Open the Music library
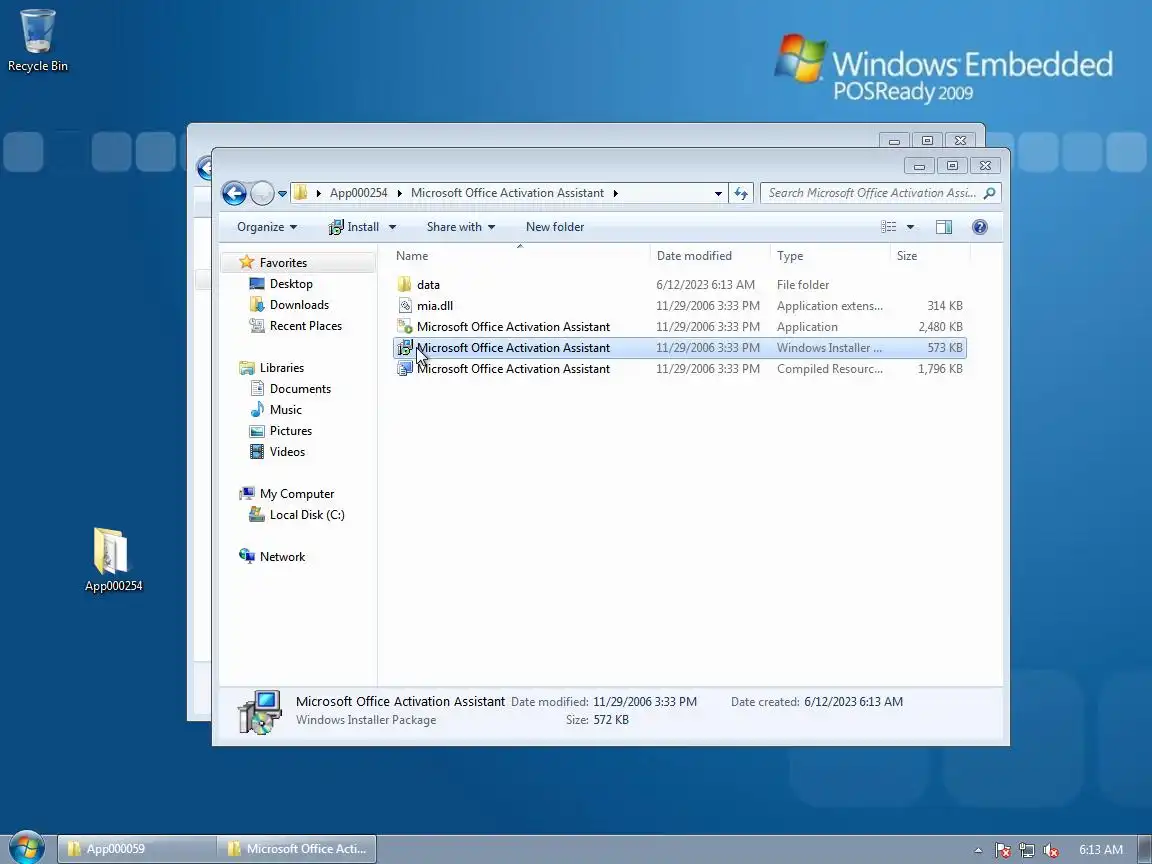This screenshot has width=1152, height=864. tap(285, 410)
